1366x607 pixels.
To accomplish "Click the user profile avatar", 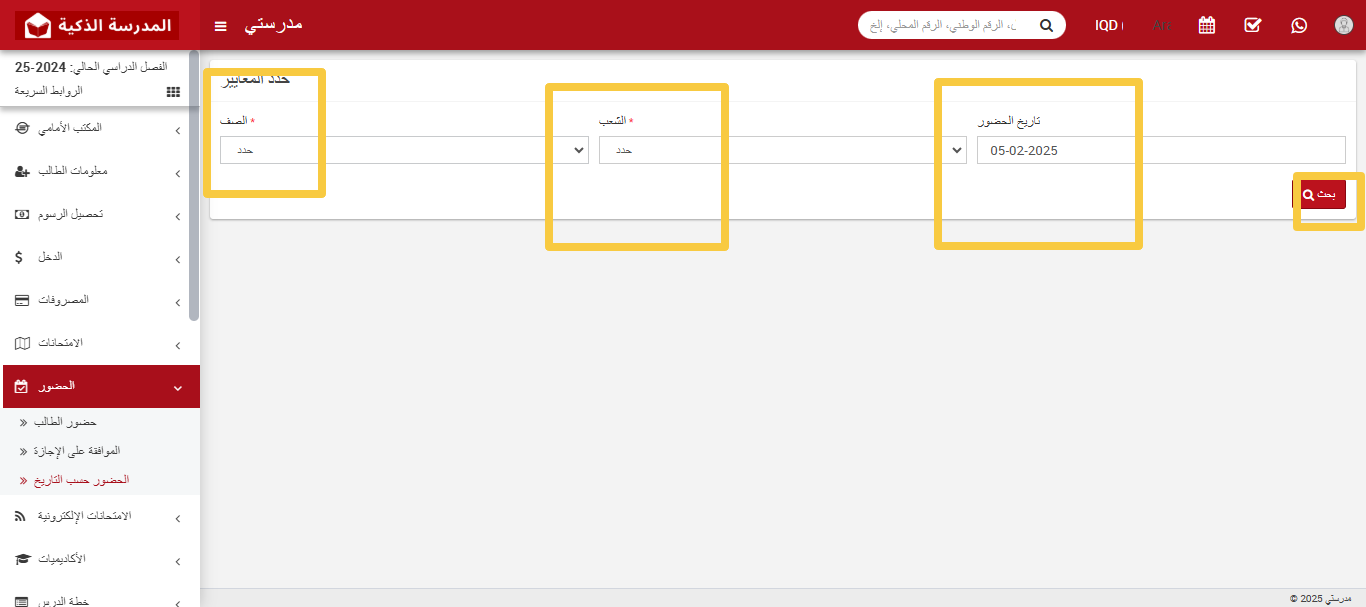I will point(1344,25).
